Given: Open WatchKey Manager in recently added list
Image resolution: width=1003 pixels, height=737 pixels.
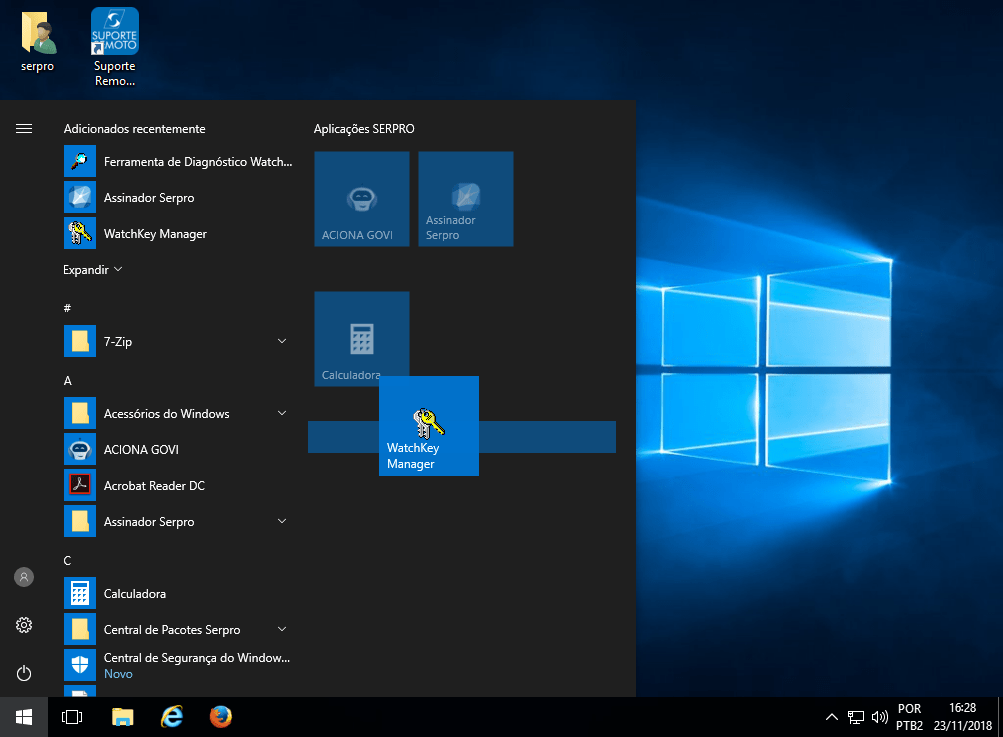Looking at the screenshot, I should pyautogui.click(x=155, y=234).
